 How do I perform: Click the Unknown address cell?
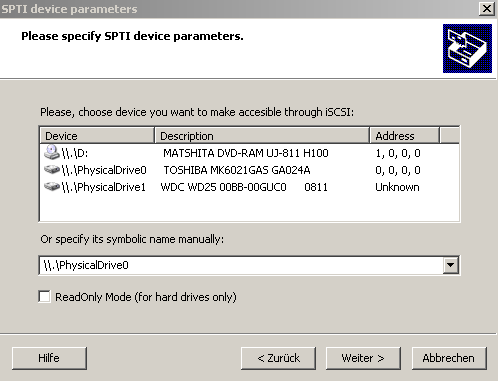[x=397, y=187]
